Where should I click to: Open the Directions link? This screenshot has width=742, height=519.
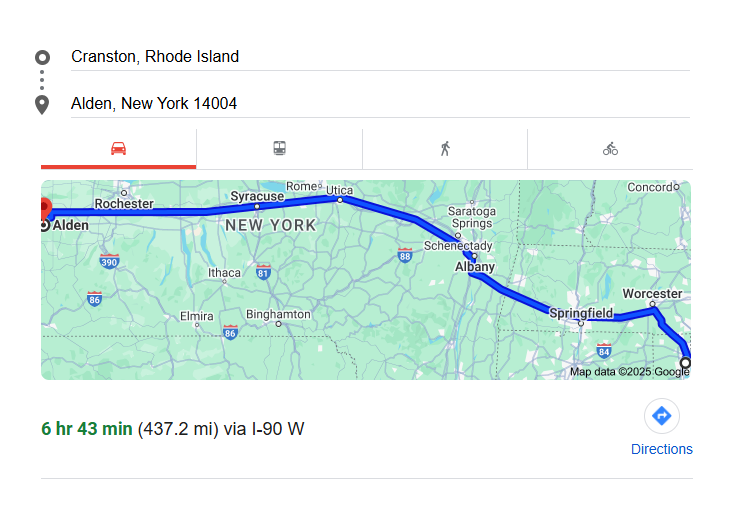(x=661, y=449)
